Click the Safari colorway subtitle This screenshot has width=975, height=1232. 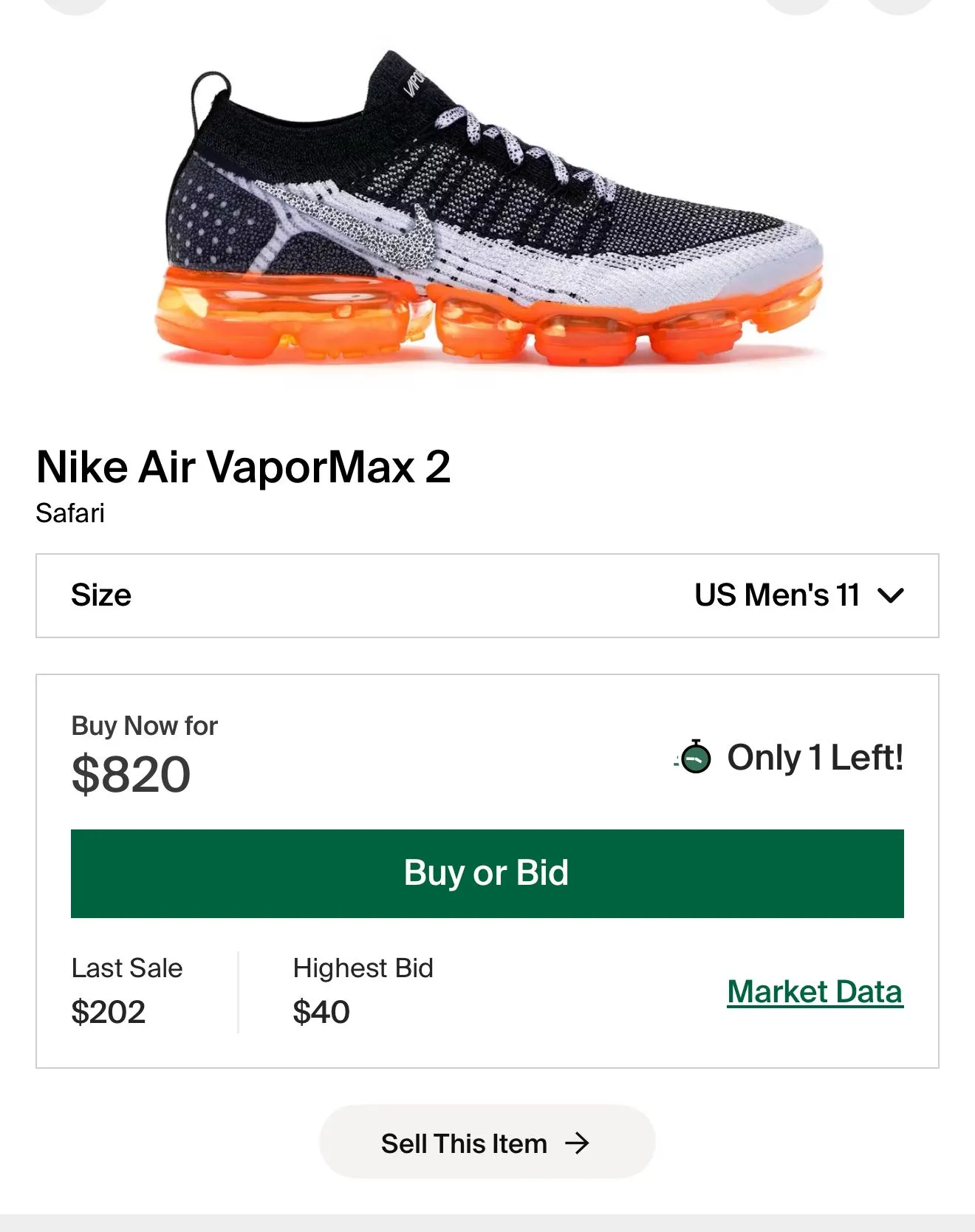click(70, 513)
